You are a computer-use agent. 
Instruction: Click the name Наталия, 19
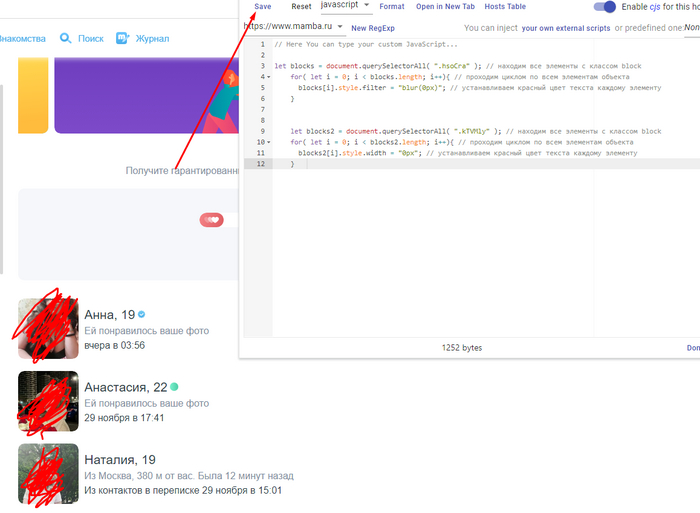coord(120,459)
